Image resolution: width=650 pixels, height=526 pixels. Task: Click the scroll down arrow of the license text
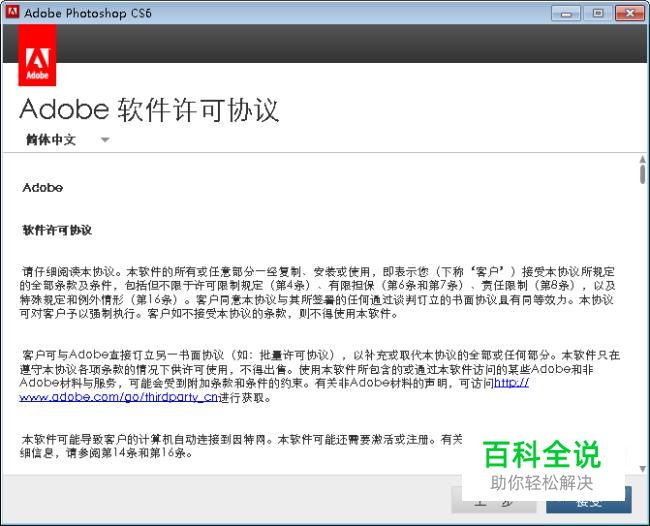pyautogui.click(x=643, y=469)
